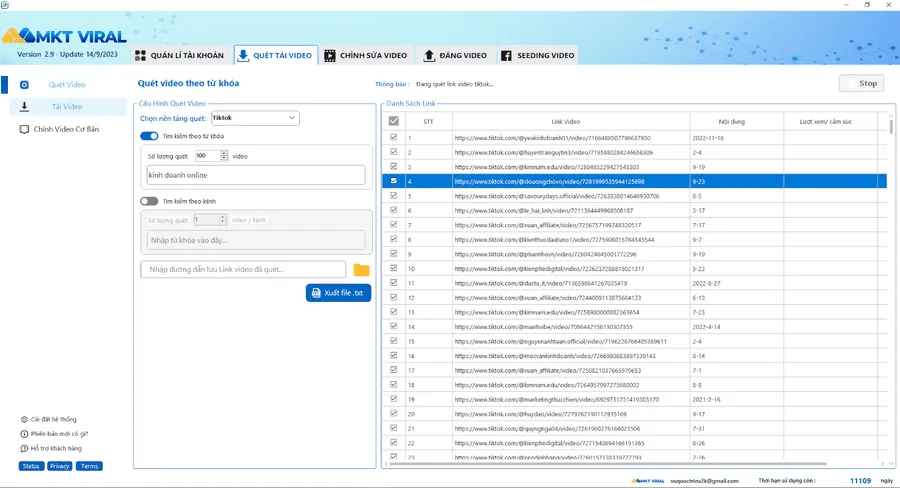Click the Quét Video camera icon in sidebar
This screenshot has width=900, height=488.
tap(24, 84)
